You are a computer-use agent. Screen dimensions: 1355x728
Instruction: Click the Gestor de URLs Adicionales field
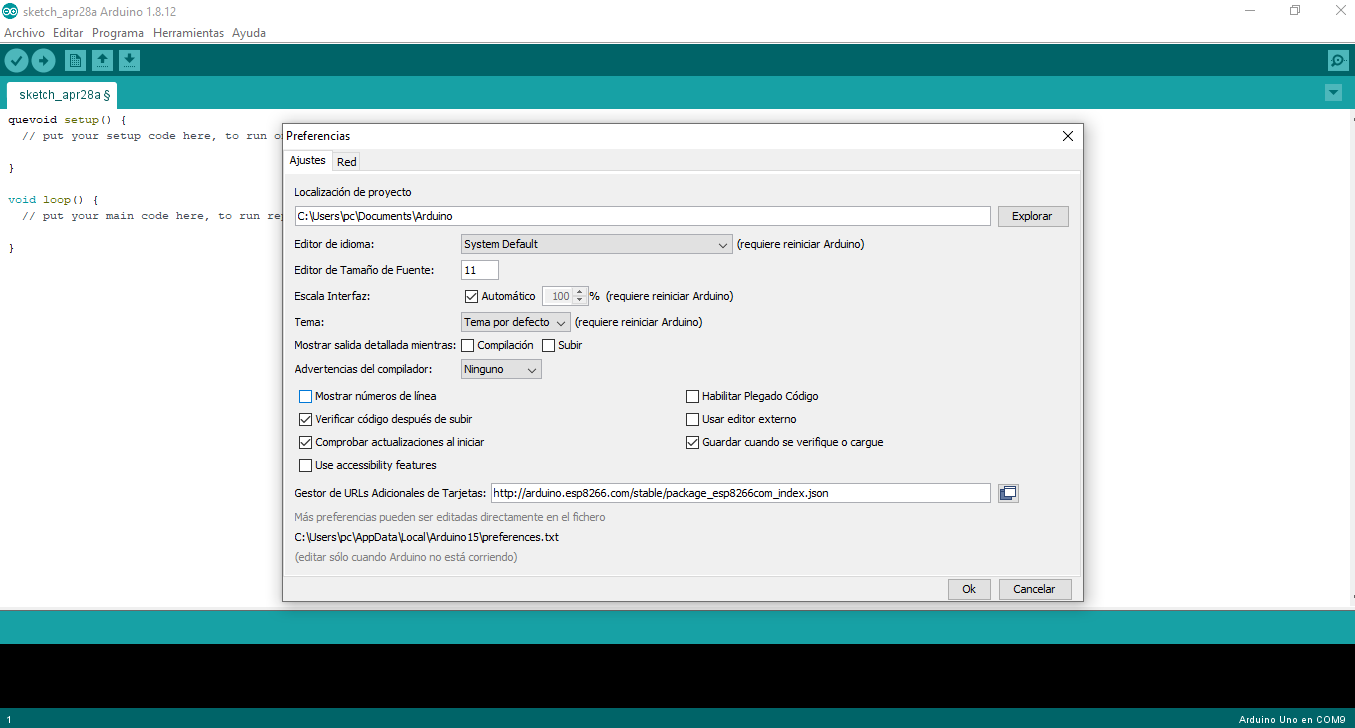[x=741, y=493]
